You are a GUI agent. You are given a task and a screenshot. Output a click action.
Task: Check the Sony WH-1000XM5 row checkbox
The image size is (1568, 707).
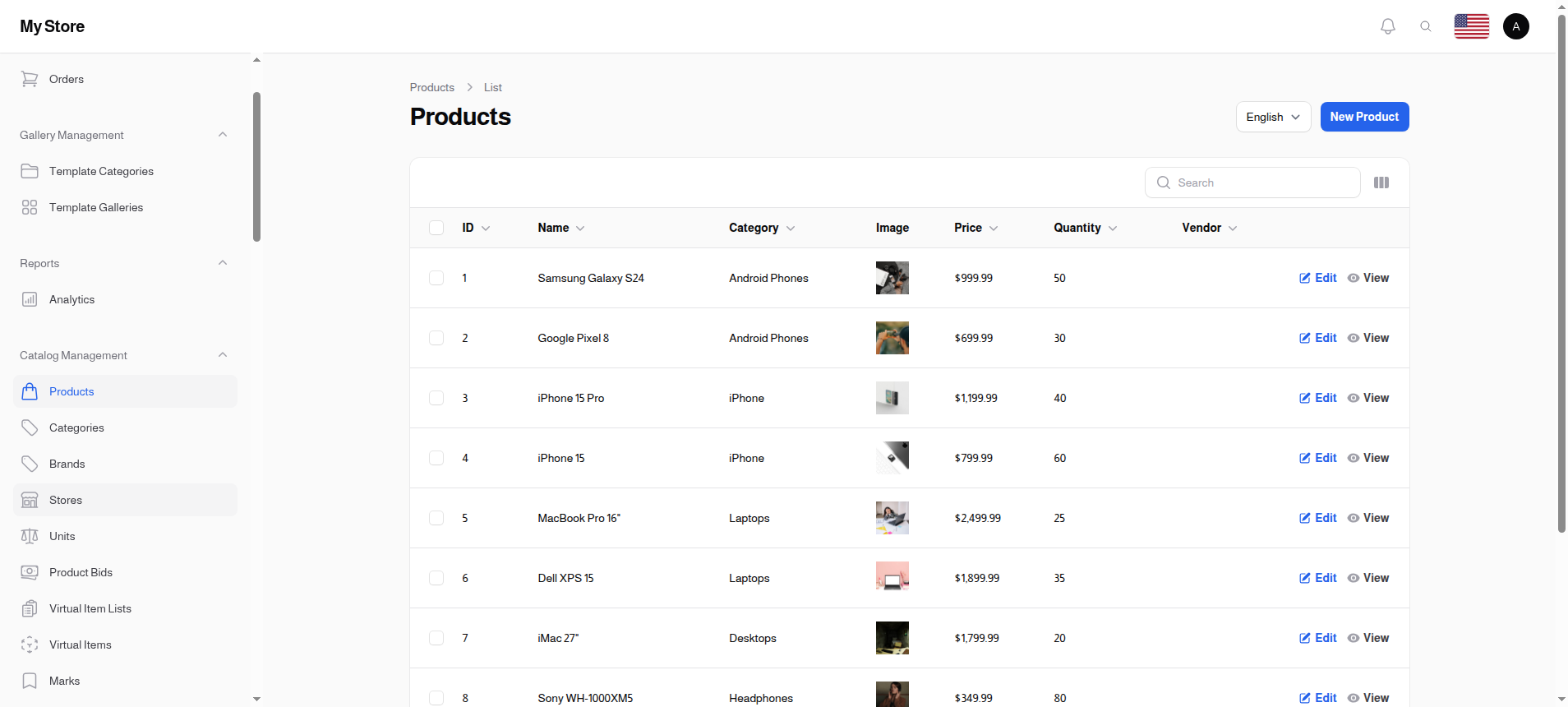[x=436, y=698]
